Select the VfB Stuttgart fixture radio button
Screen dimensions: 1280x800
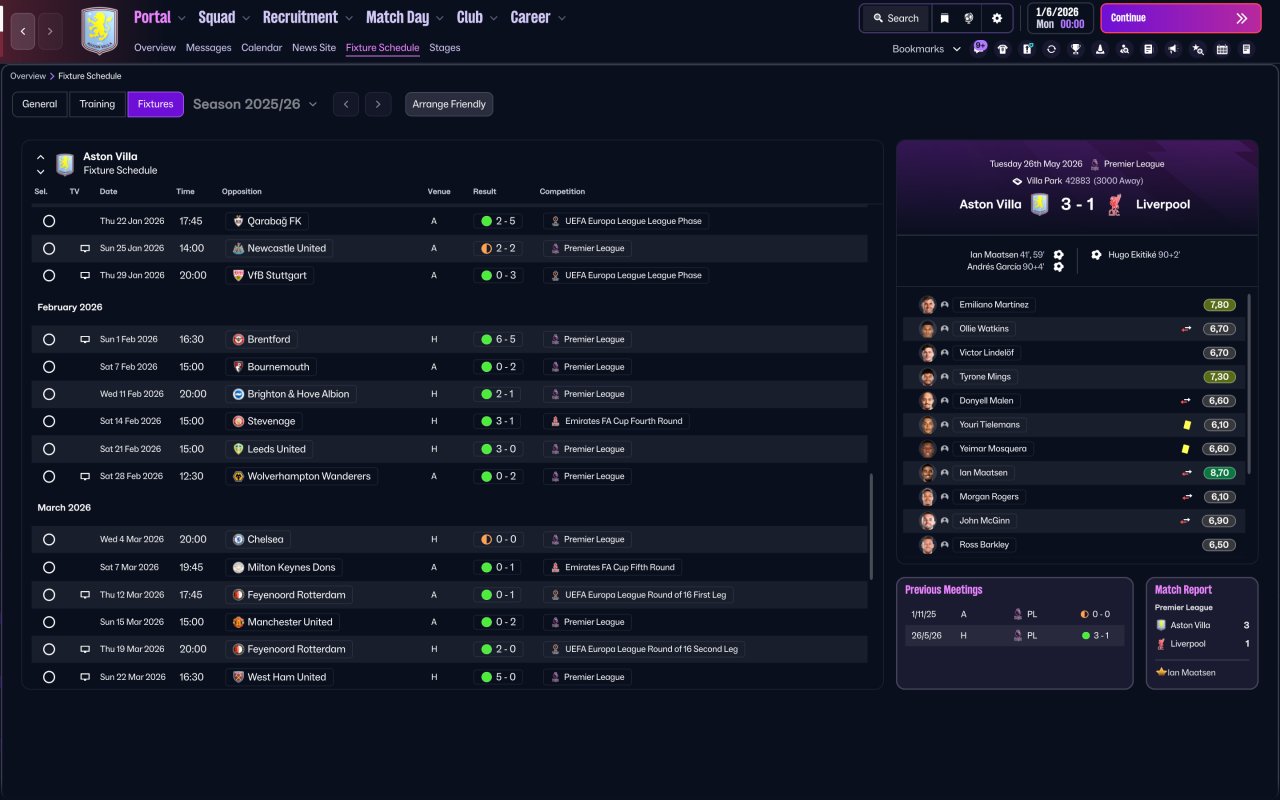(x=49, y=276)
